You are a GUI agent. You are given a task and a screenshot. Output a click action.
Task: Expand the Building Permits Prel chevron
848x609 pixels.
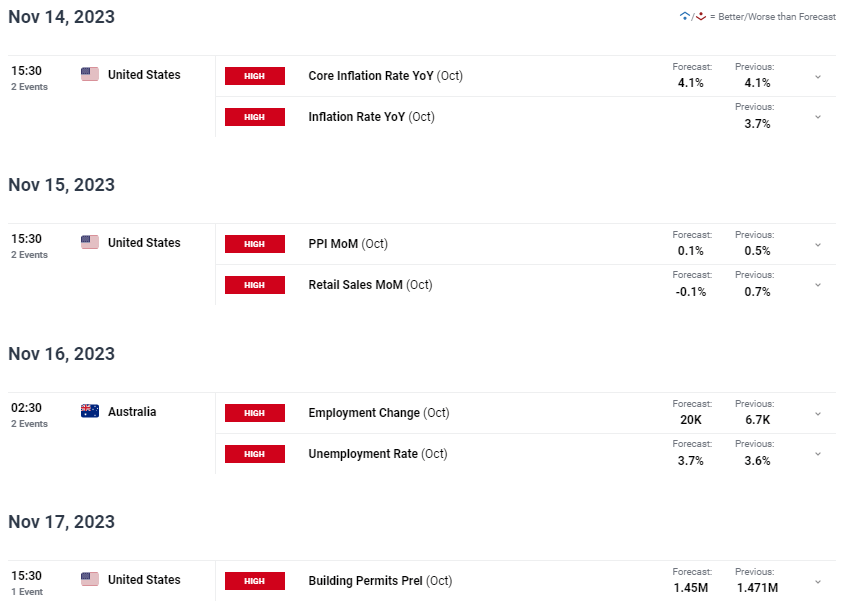pyautogui.click(x=818, y=582)
